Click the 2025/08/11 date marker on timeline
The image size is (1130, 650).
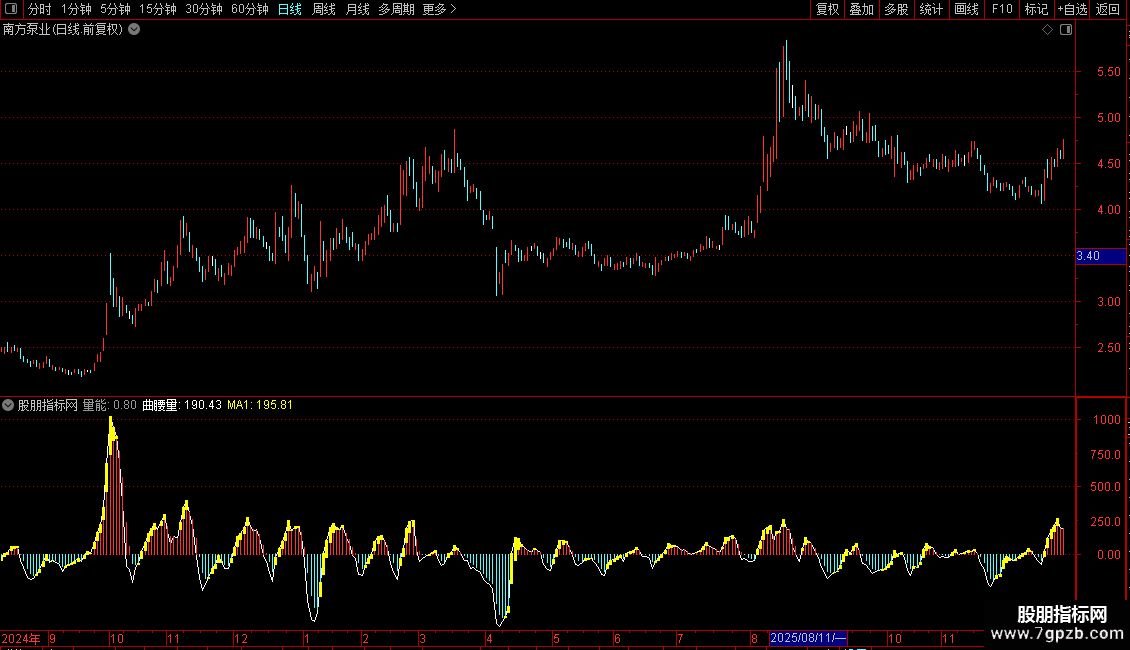coord(808,638)
